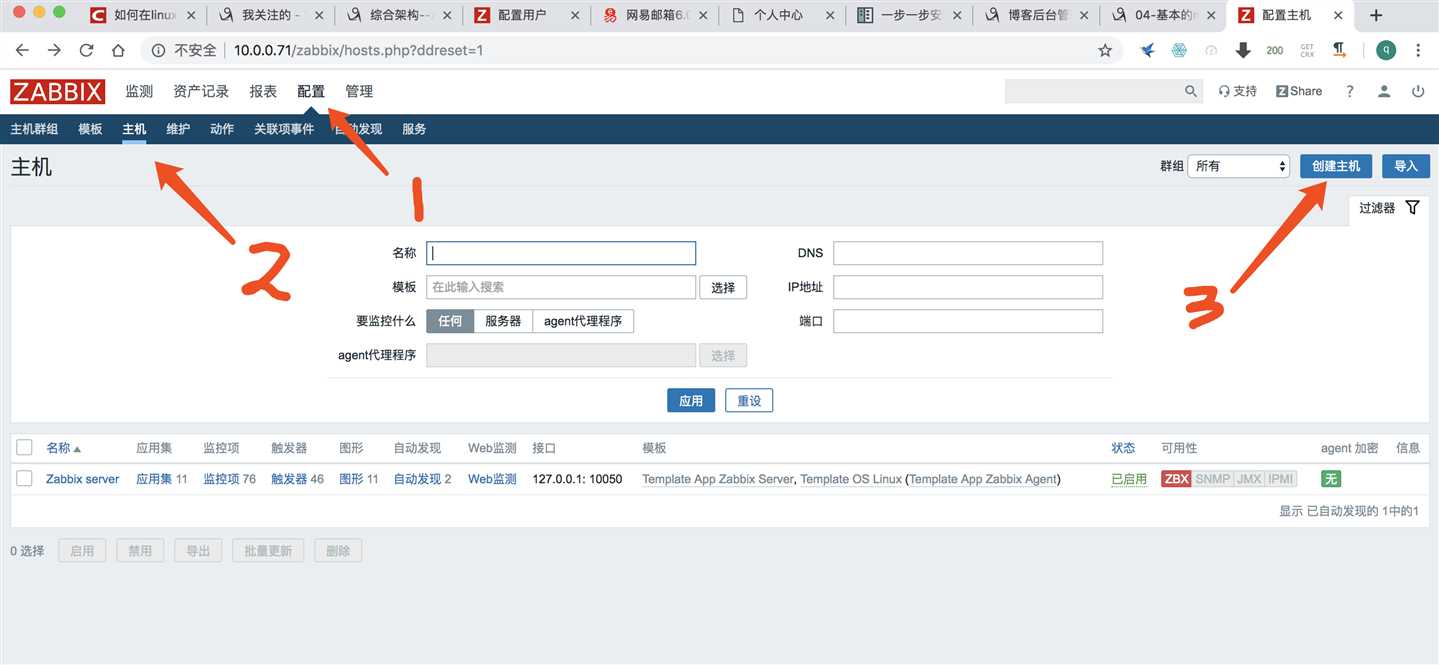1439x665 pixels.
Task: Click the black download arrow extension icon
Action: tap(1243, 50)
